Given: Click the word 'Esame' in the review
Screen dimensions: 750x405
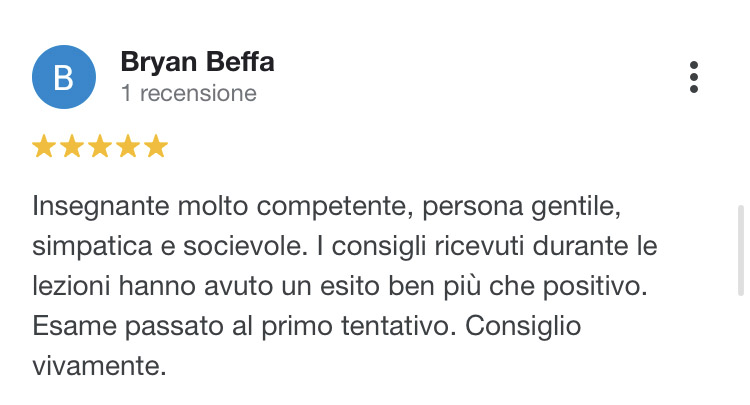Looking at the screenshot, I should (74, 327).
